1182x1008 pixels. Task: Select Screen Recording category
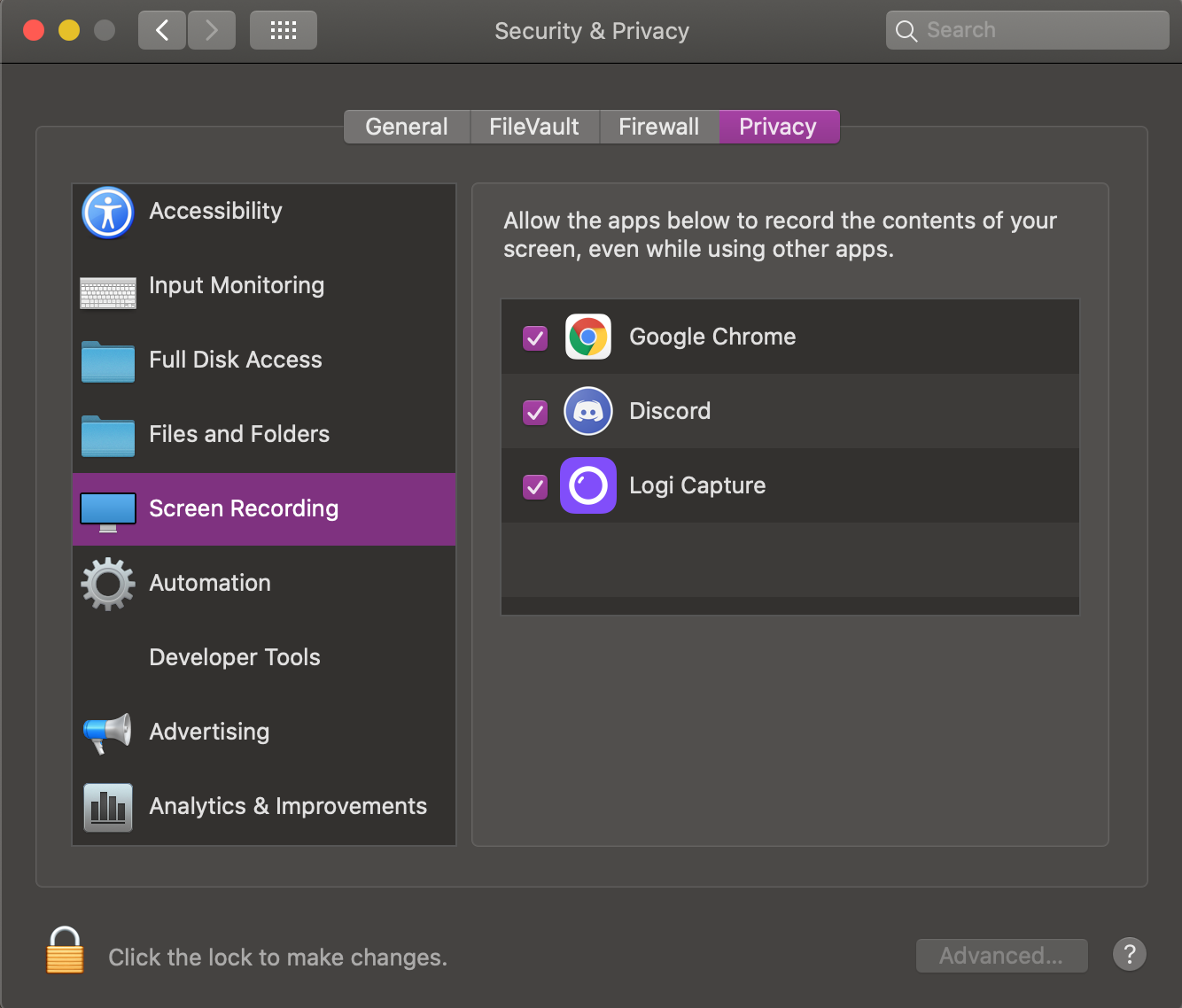(x=264, y=509)
